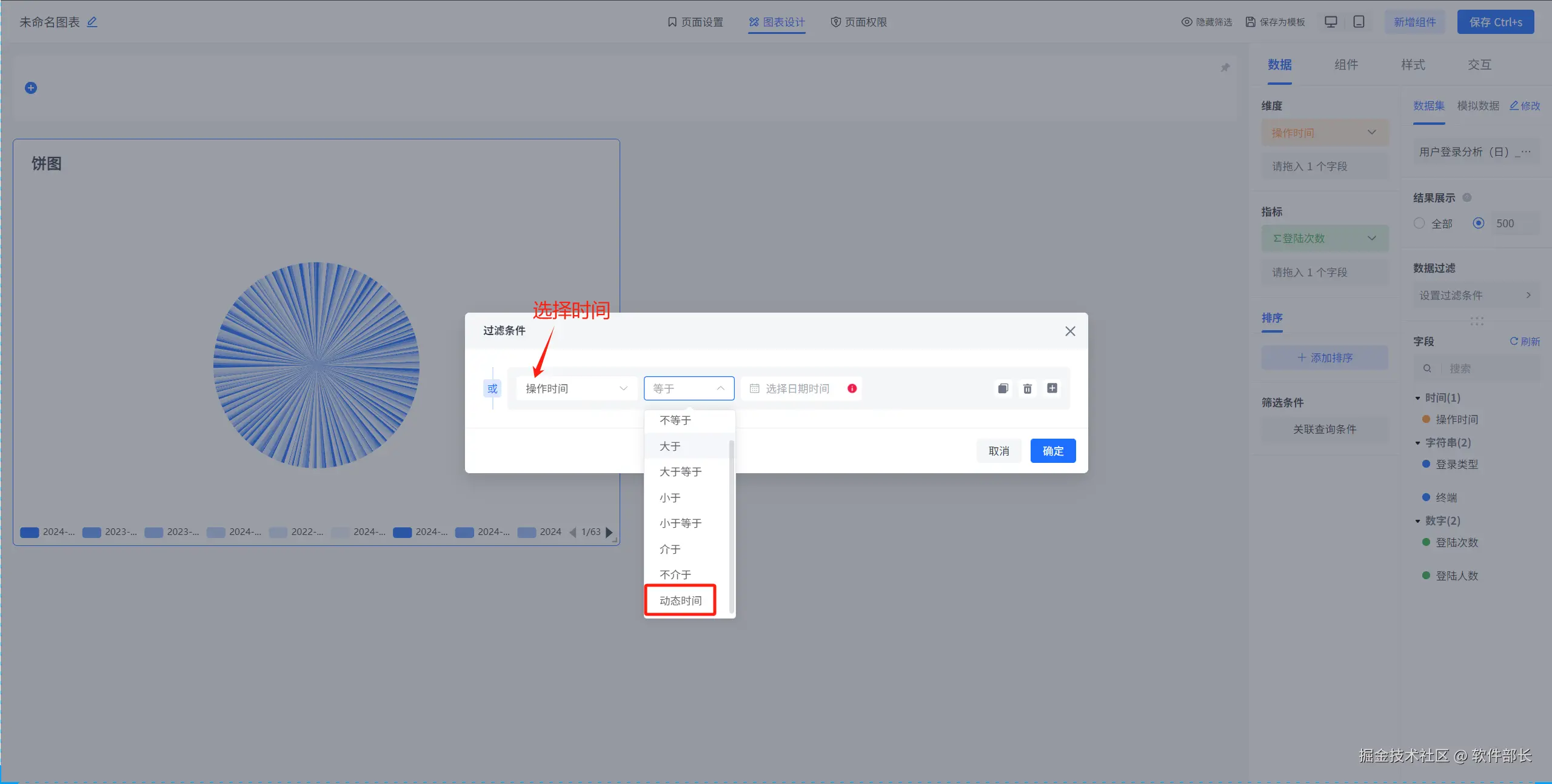Click the 取消 button
This screenshot has width=1552, height=784.
coord(998,451)
